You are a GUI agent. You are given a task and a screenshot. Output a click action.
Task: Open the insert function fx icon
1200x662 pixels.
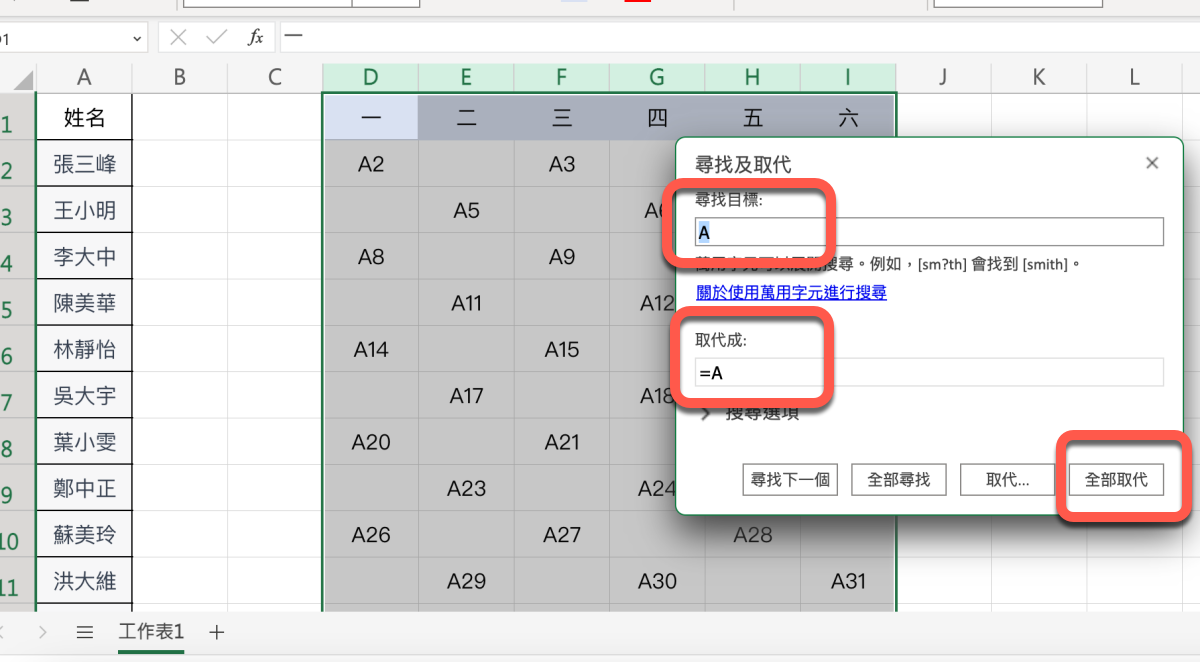click(256, 38)
